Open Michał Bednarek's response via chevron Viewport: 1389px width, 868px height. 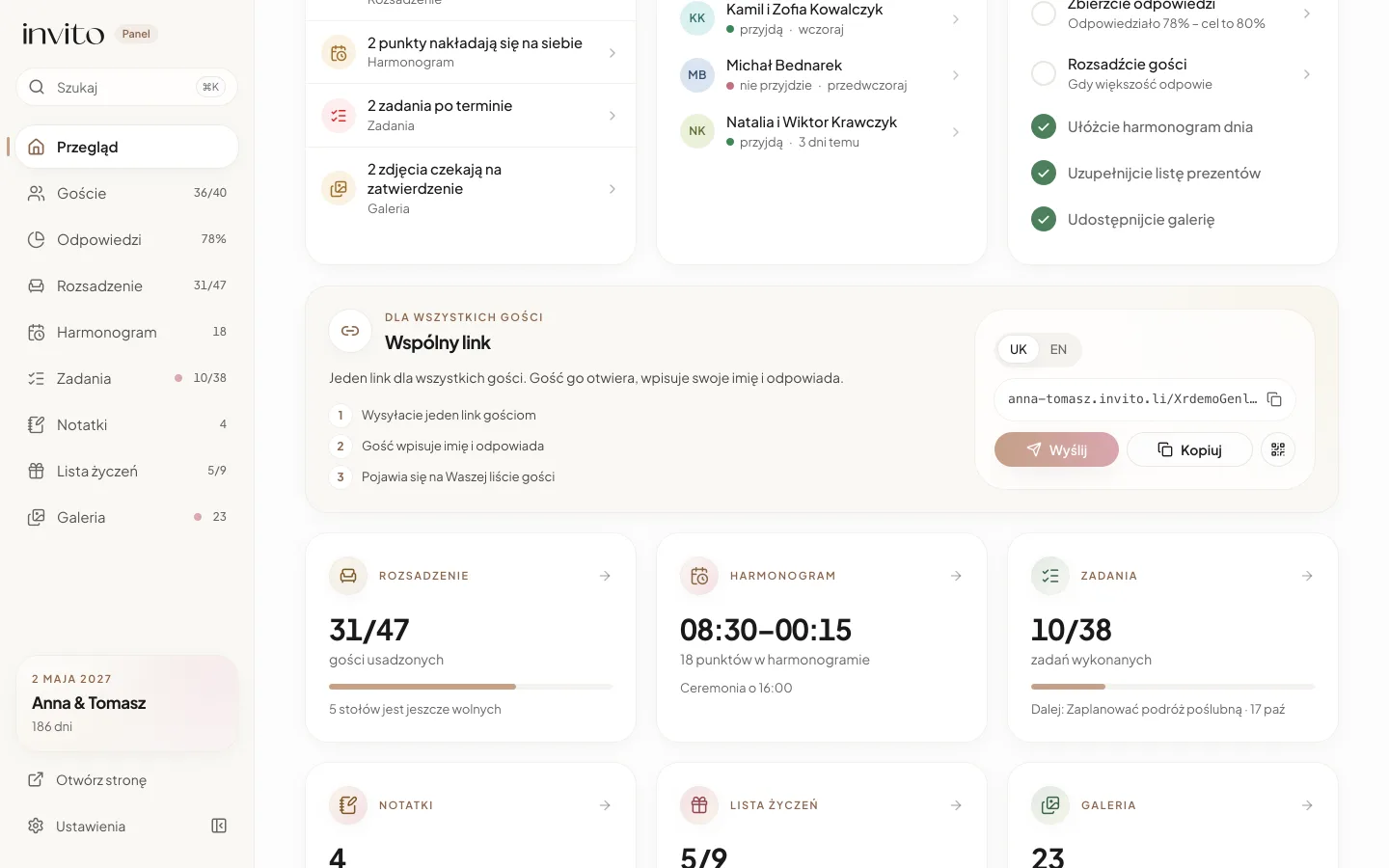point(956,75)
